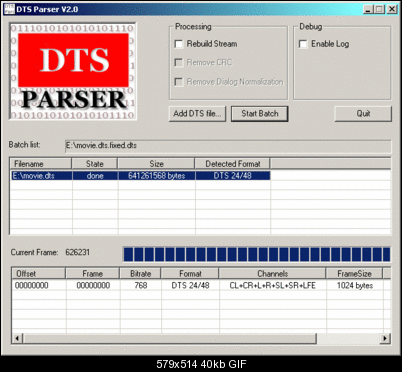The height and width of the screenshot is (372, 402).
Task: Click the DTS 24/48 detected format cell
Action: pos(233,176)
